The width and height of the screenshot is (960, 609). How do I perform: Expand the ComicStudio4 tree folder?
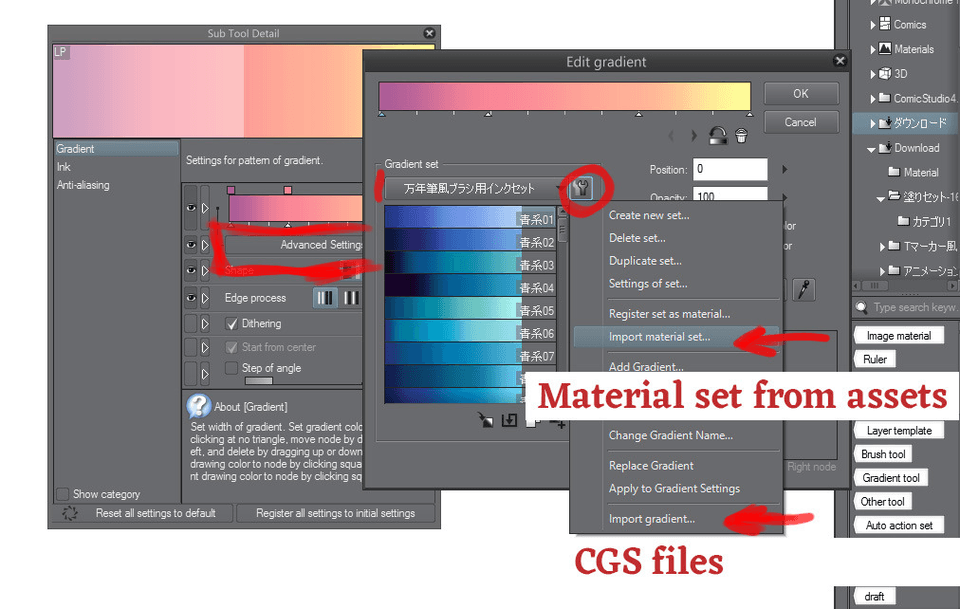(x=873, y=99)
